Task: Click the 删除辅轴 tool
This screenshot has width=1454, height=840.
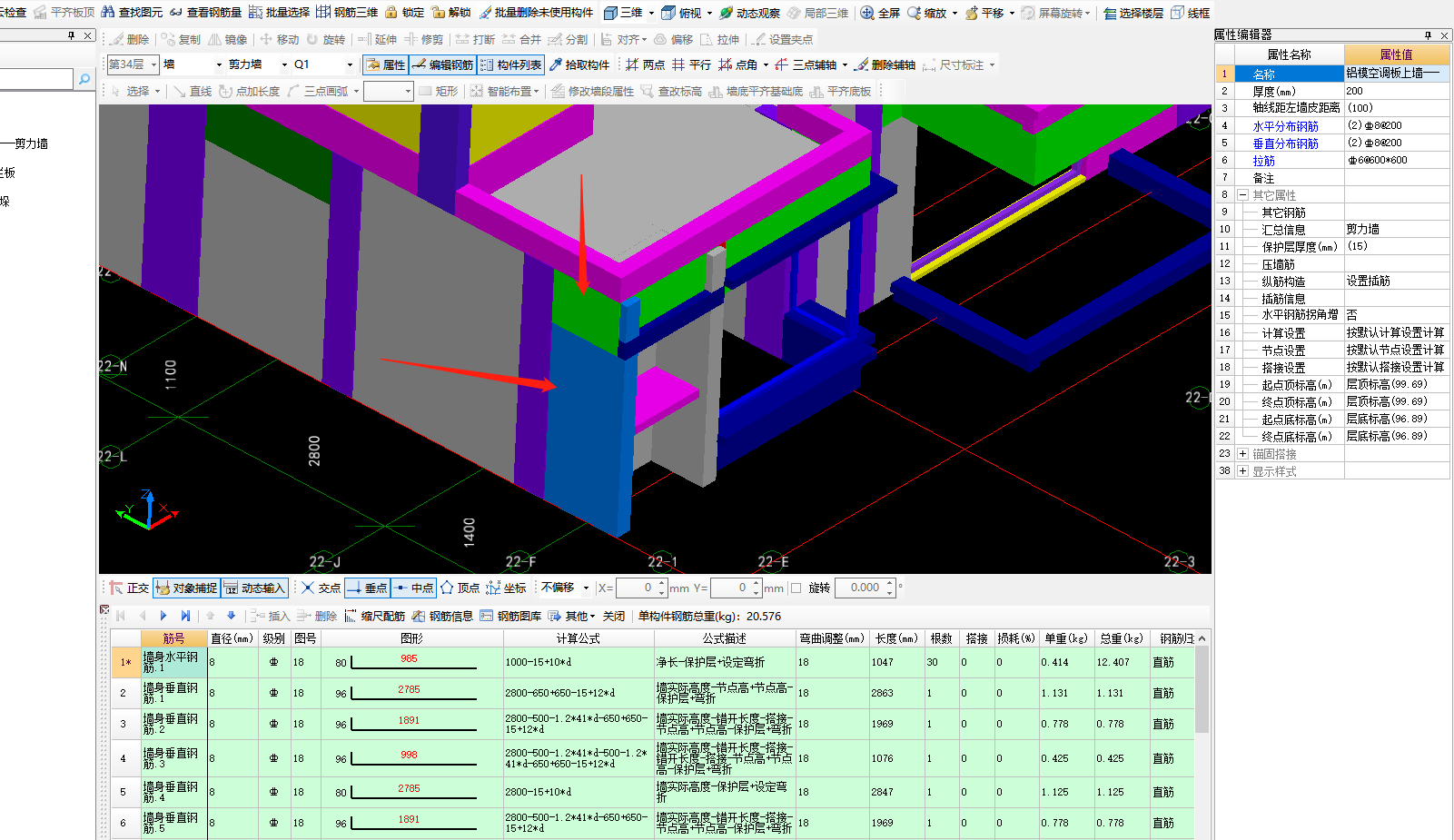Action: click(885, 64)
